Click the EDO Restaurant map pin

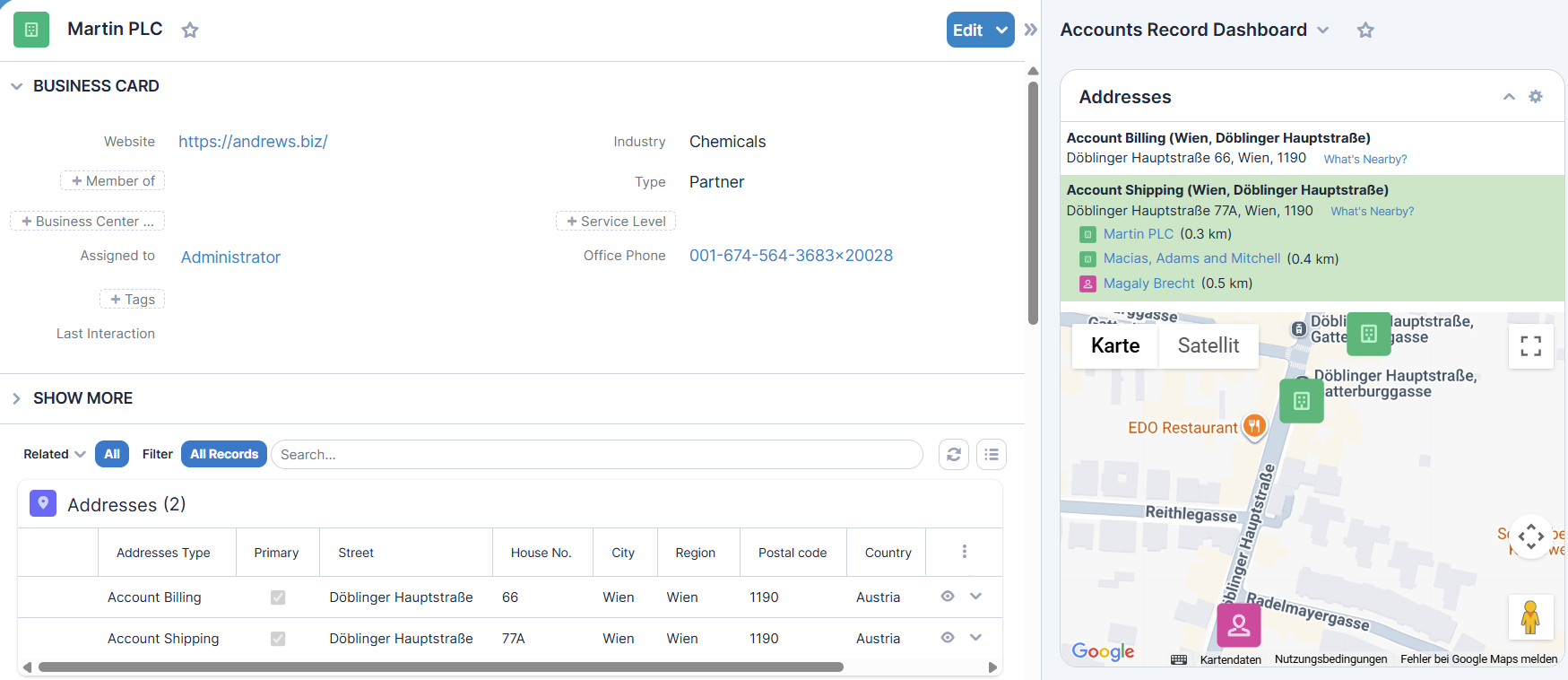(1254, 427)
